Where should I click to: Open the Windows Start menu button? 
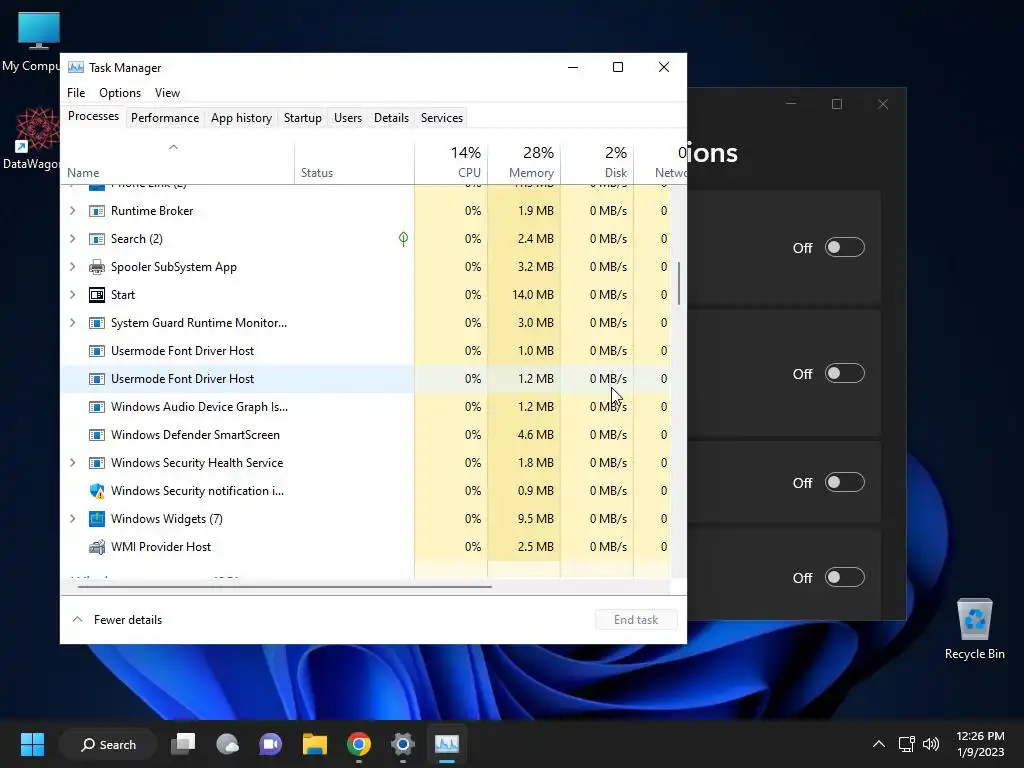pyautogui.click(x=32, y=744)
